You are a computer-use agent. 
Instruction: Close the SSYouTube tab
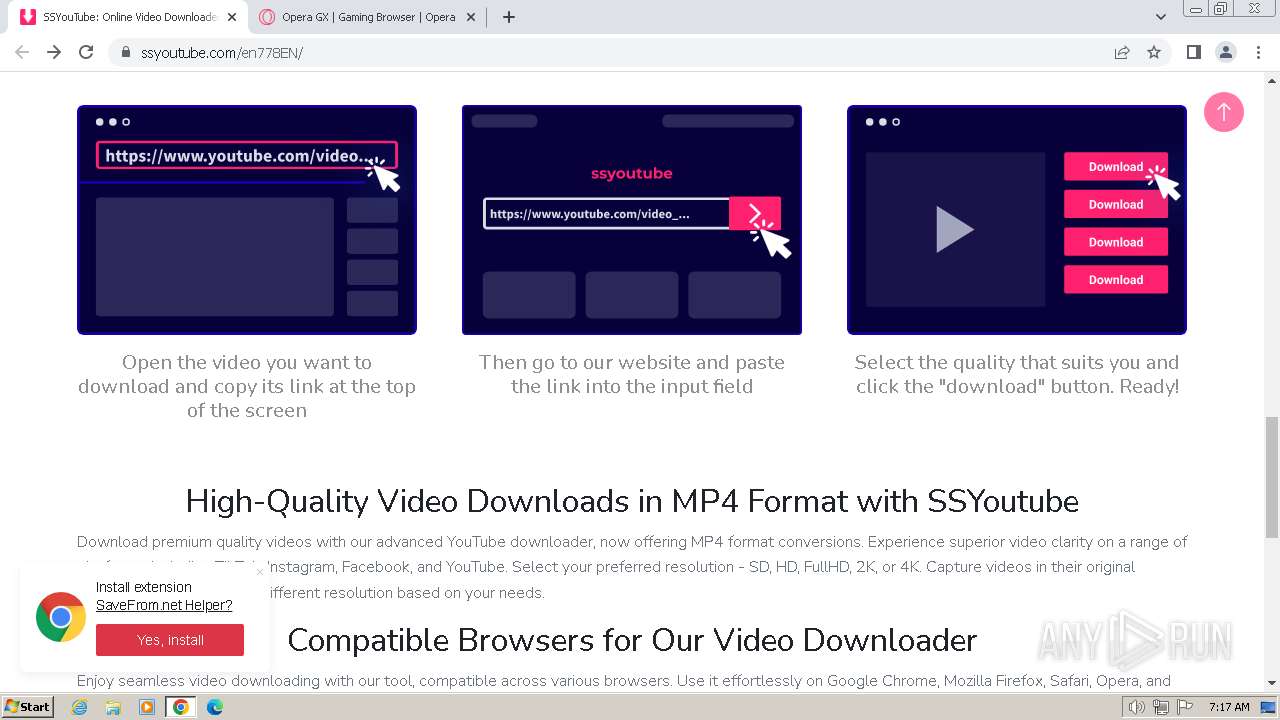coord(231,17)
